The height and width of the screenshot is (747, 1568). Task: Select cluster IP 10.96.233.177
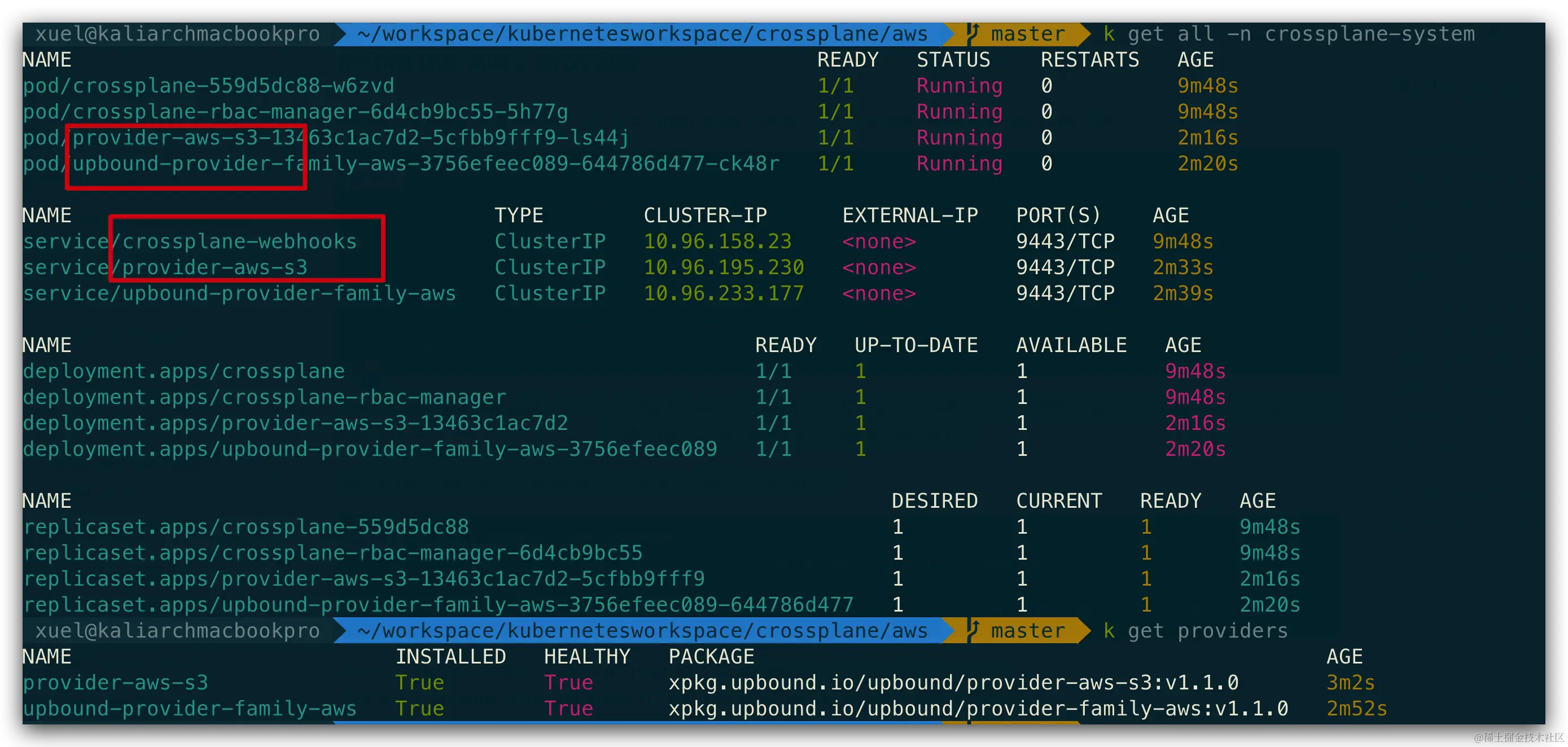pos(724,293)
